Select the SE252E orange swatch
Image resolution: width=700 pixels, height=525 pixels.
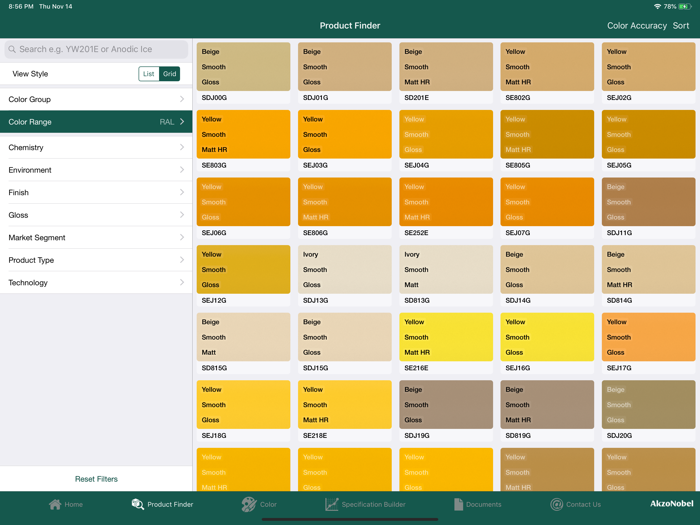(x=446, y=202)
